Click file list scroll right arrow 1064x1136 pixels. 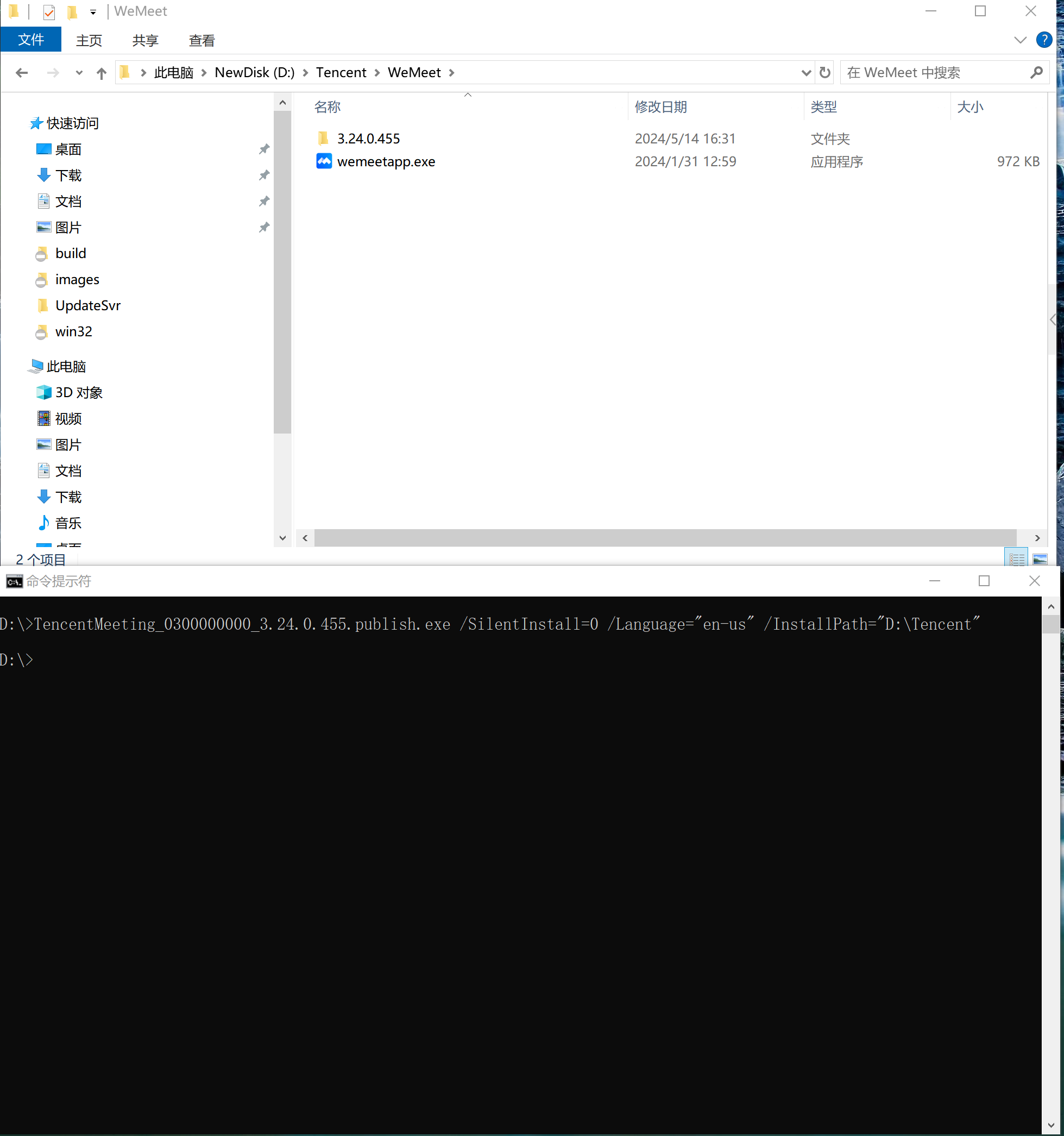(x=1037, y=538)
